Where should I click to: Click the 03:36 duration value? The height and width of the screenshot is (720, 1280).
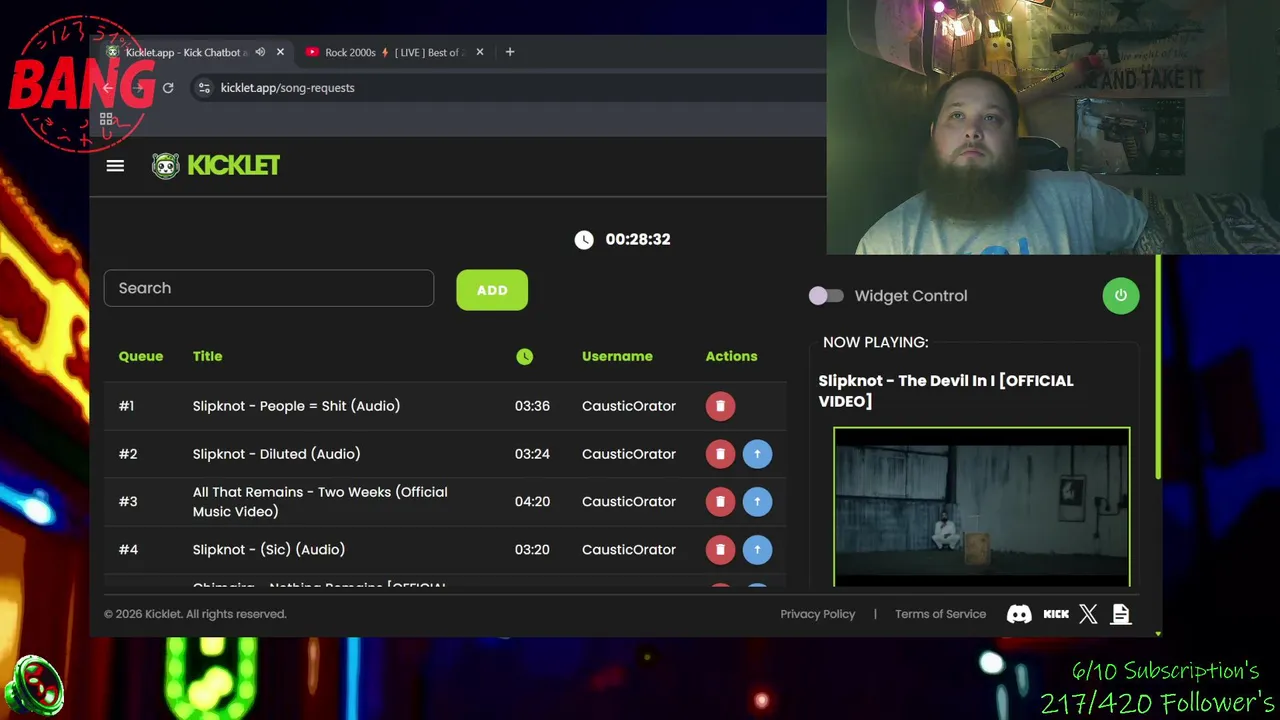(x=532, y=406)
